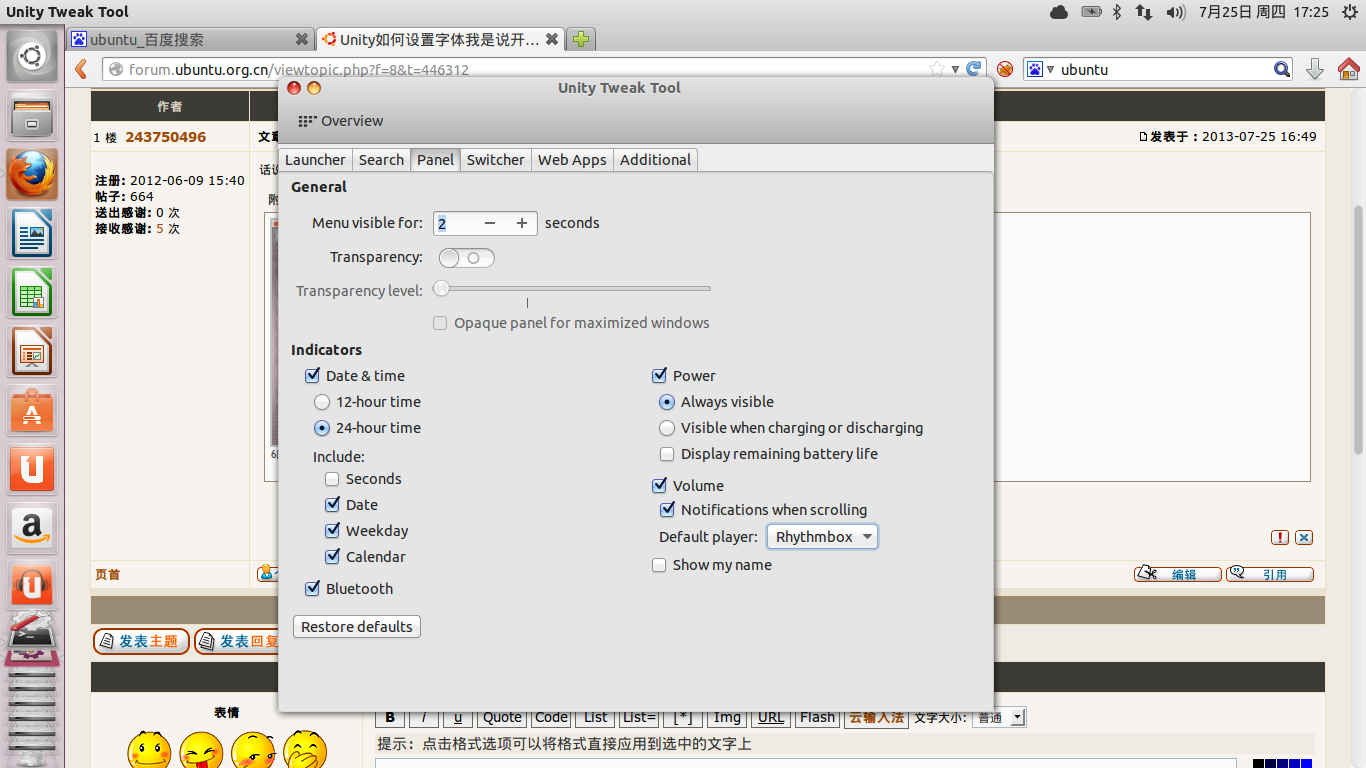1366x768 pixels.
Task: Switch to the Web Apps tab
Action: click(x=572, y=160)
